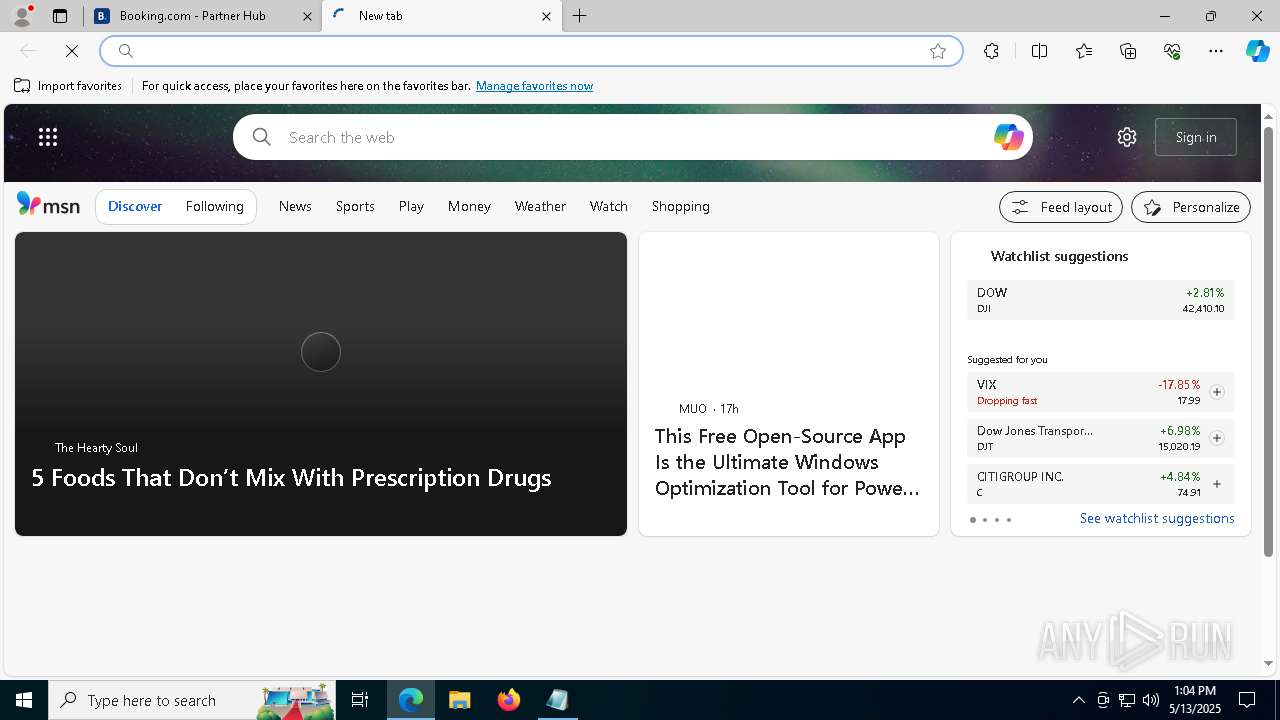Open a new tab with plus button
Viewport: 1280px width, 720px height.
(x=580, y=16)
